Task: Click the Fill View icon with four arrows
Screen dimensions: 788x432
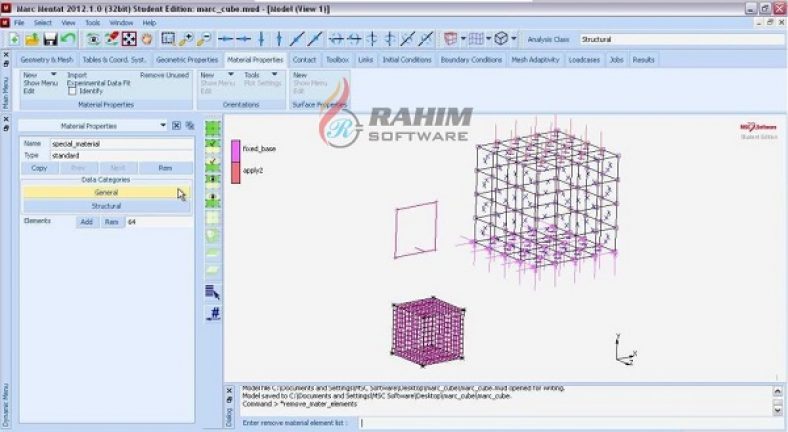Action: click(129, 39)
